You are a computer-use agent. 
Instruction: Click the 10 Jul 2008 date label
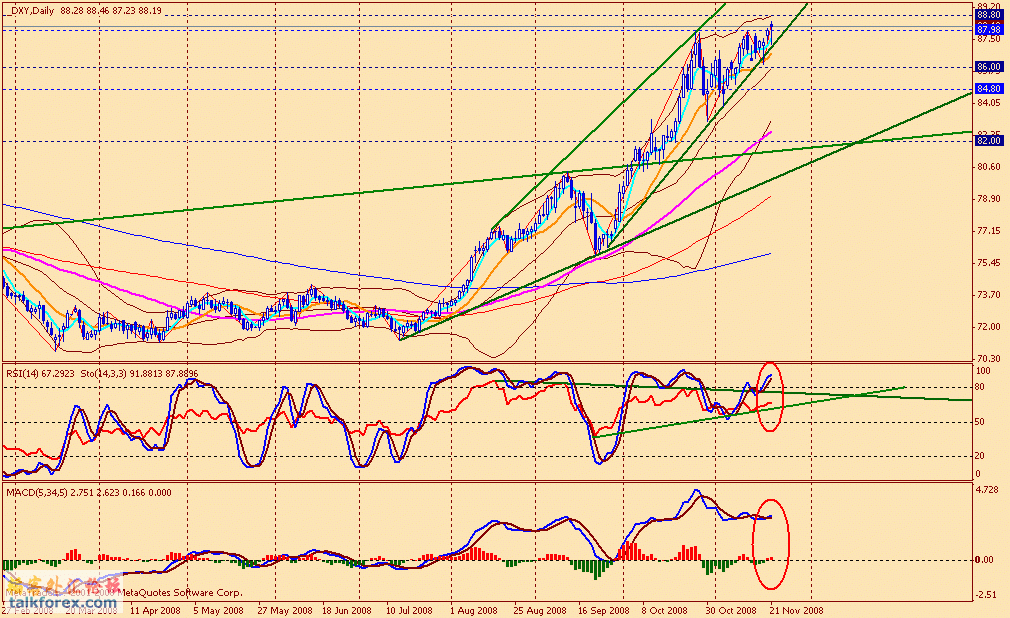(x=410, y=610)
